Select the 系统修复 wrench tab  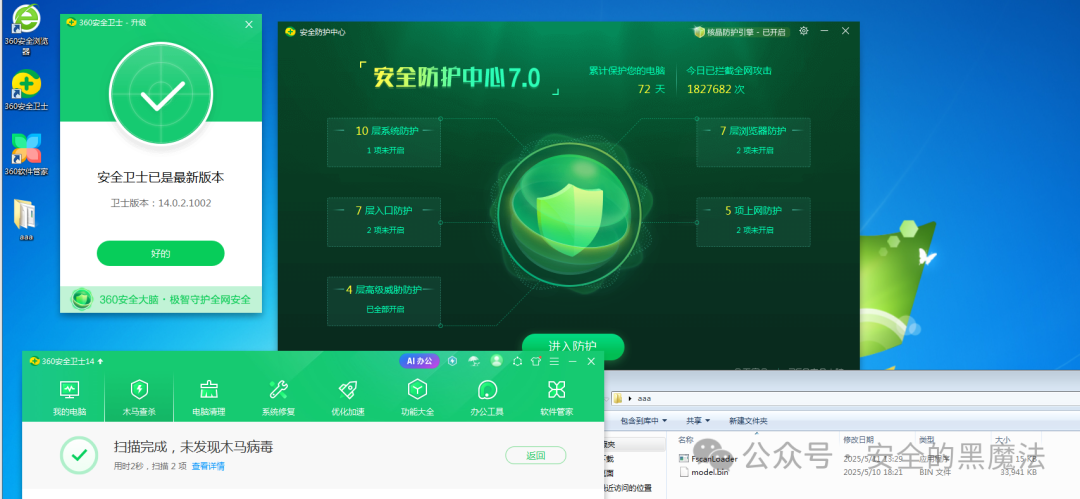pos(278,398)
